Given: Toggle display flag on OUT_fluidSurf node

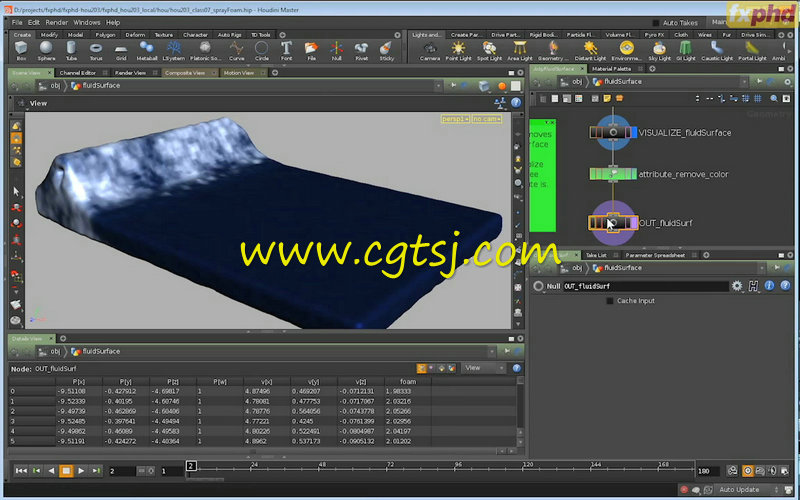Looking at the screenshot, I should pyautogui.click(x=634, y=223).
